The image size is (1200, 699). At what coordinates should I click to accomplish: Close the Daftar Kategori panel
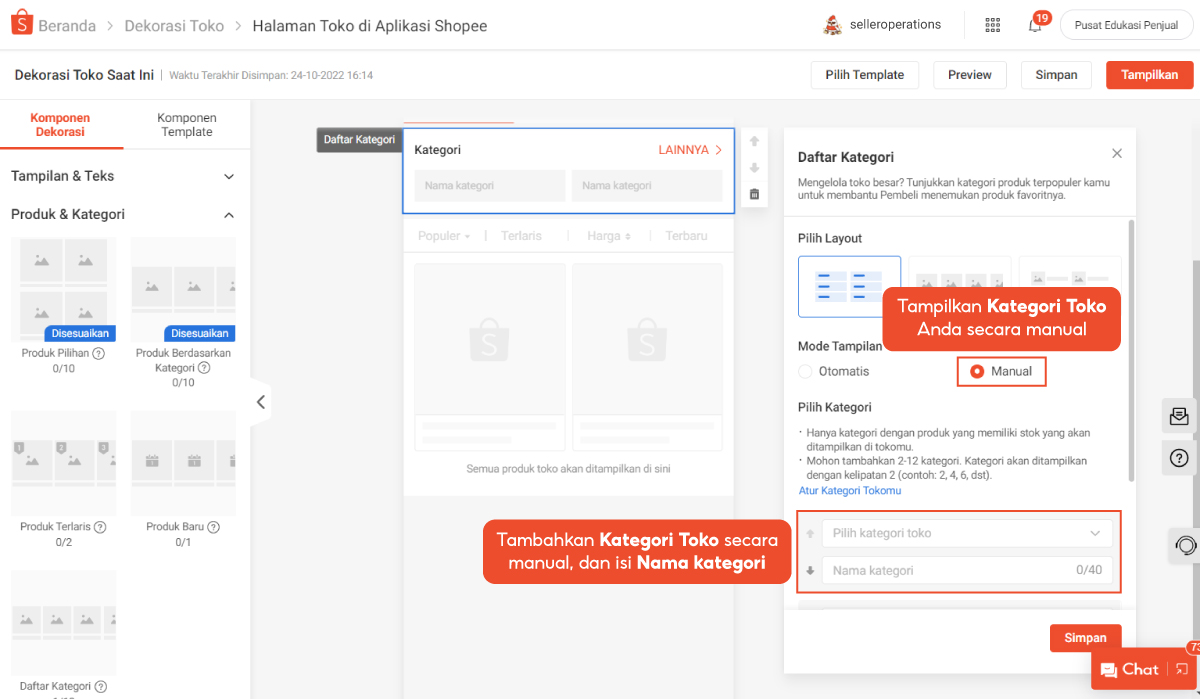(x=1117, y=154)
